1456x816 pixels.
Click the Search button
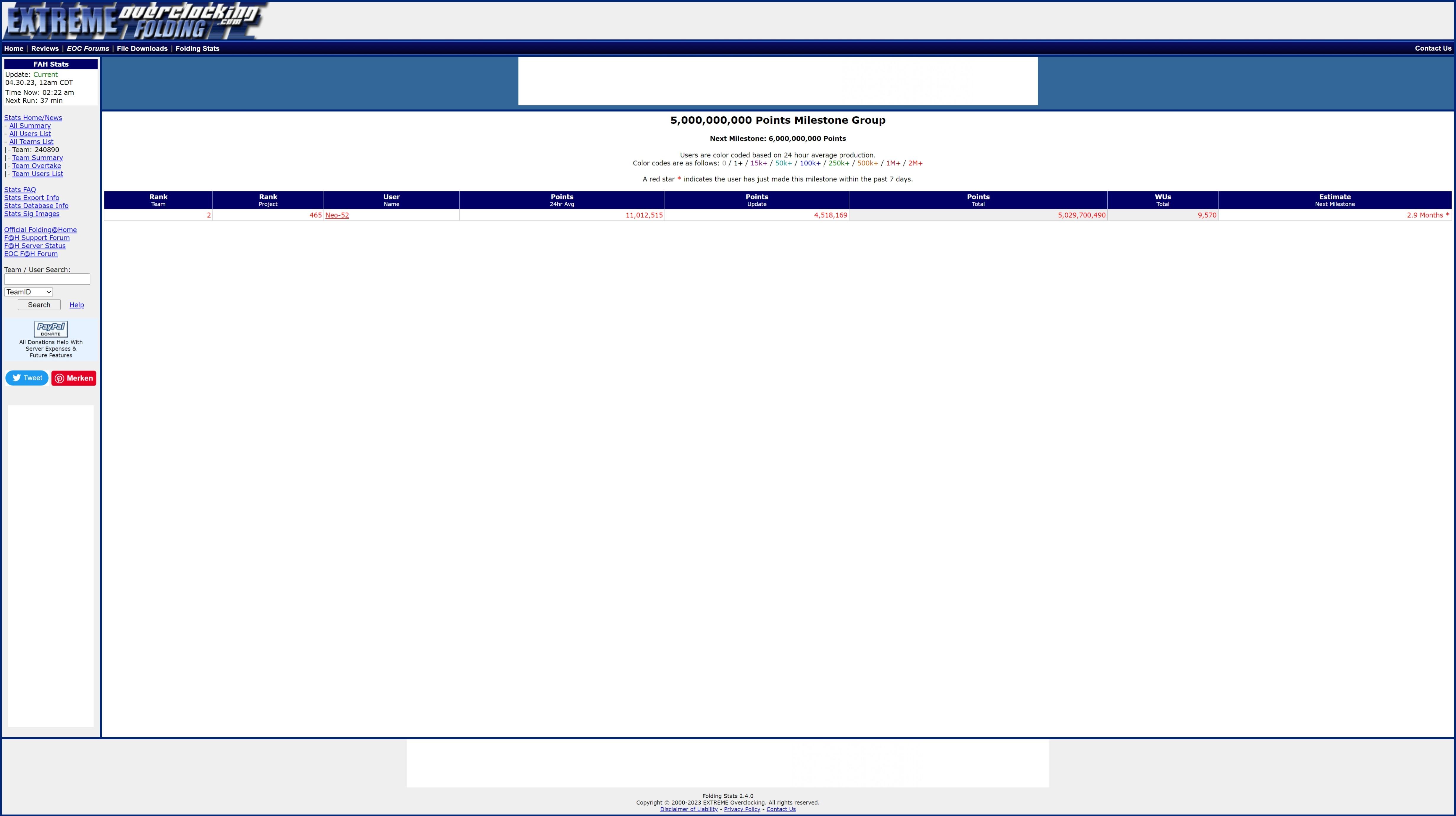coord(39,305)
